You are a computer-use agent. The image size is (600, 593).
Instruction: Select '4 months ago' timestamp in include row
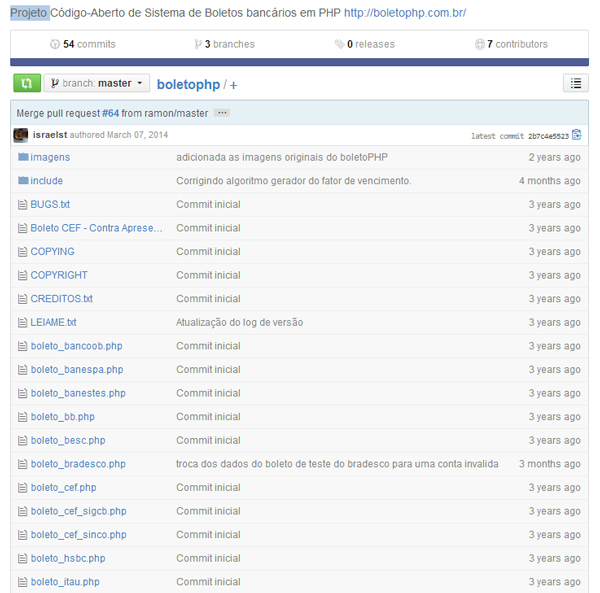549,181
